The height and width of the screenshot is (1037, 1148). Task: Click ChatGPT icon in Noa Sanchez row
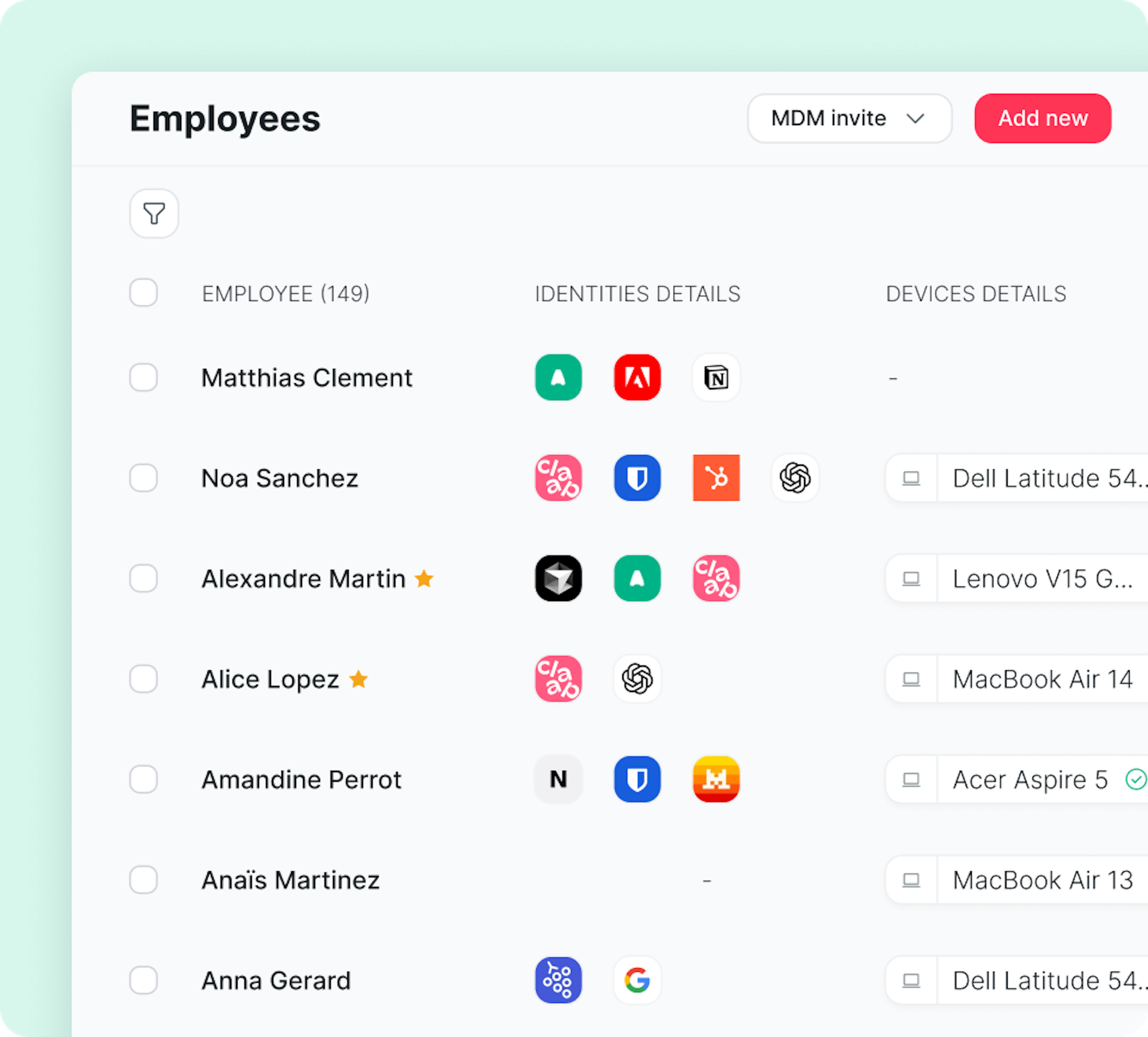pos(795,478)
